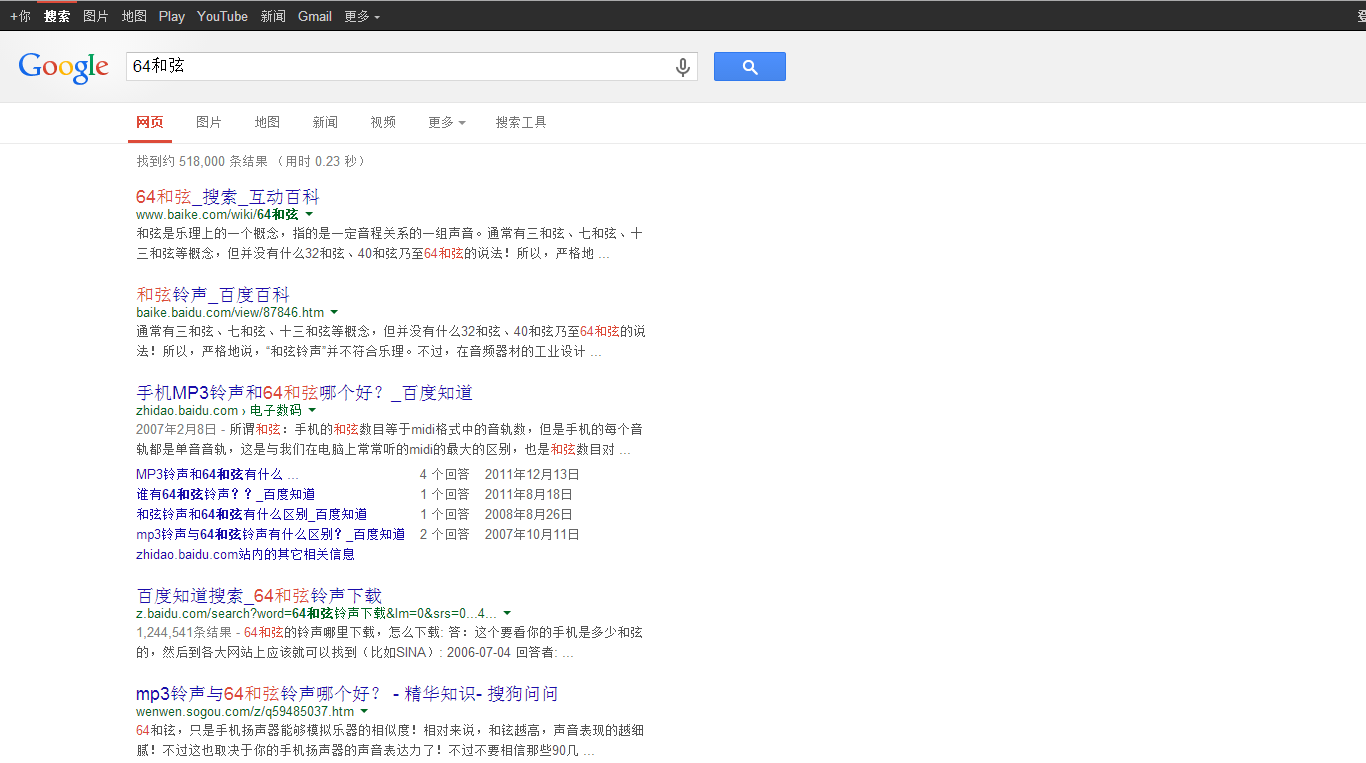Click the URL text wenwen.sogou.com/z/q59485037.htm
This screenshot has width=1366, height=763.
pos(245,712)
